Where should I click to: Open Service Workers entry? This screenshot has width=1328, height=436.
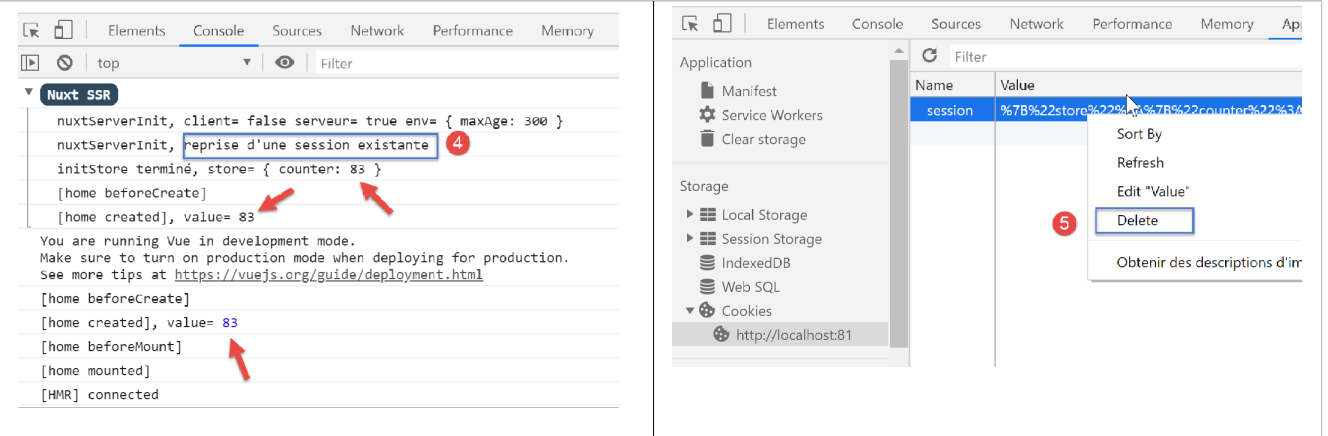tap(771, 115)
